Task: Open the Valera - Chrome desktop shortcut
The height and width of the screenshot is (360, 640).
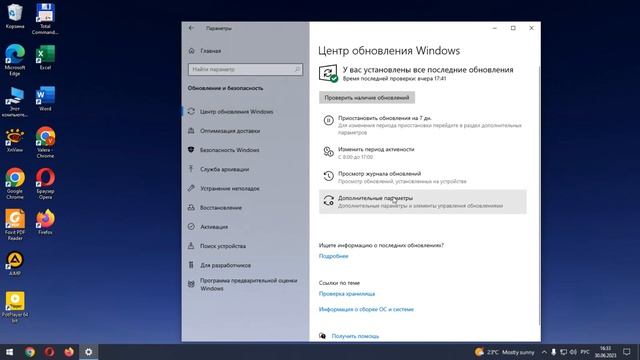Action: (x=45, y=142)
